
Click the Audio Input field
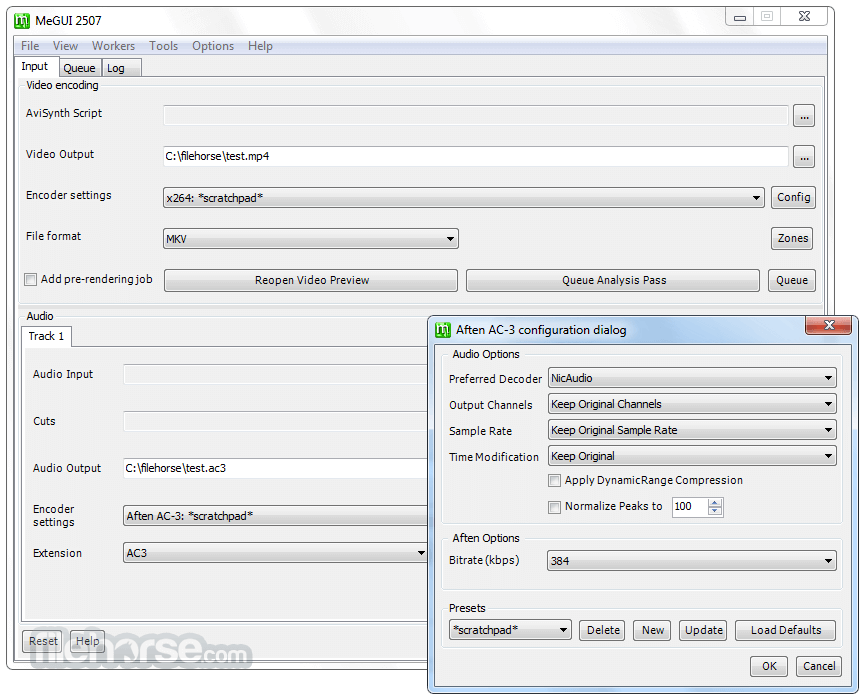click(x=275, y=374)
